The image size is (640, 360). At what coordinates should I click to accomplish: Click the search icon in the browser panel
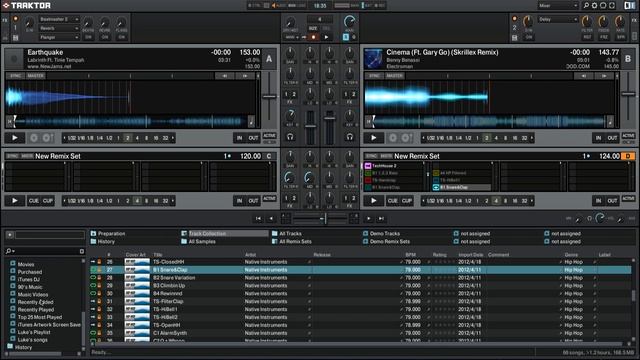pyautogui.click(x=8, y=251)
